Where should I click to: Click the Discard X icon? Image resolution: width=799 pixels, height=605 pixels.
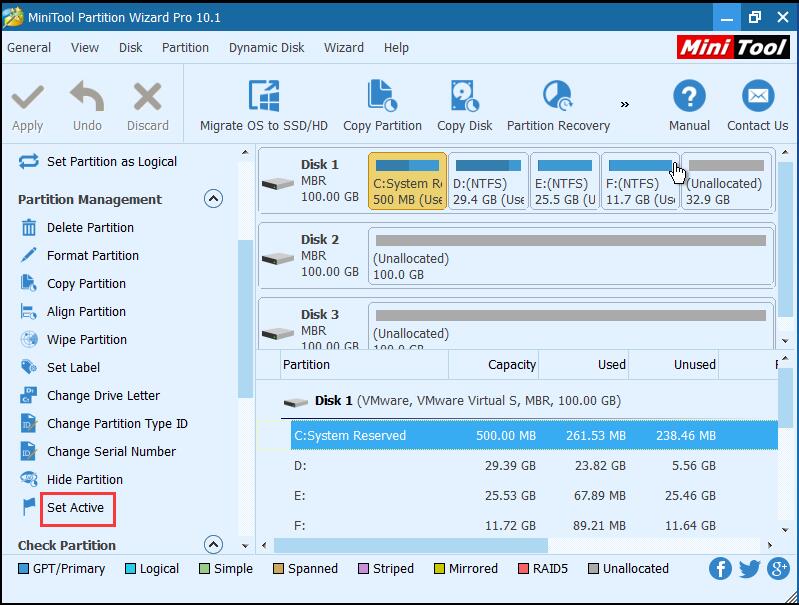pos(147,96)
